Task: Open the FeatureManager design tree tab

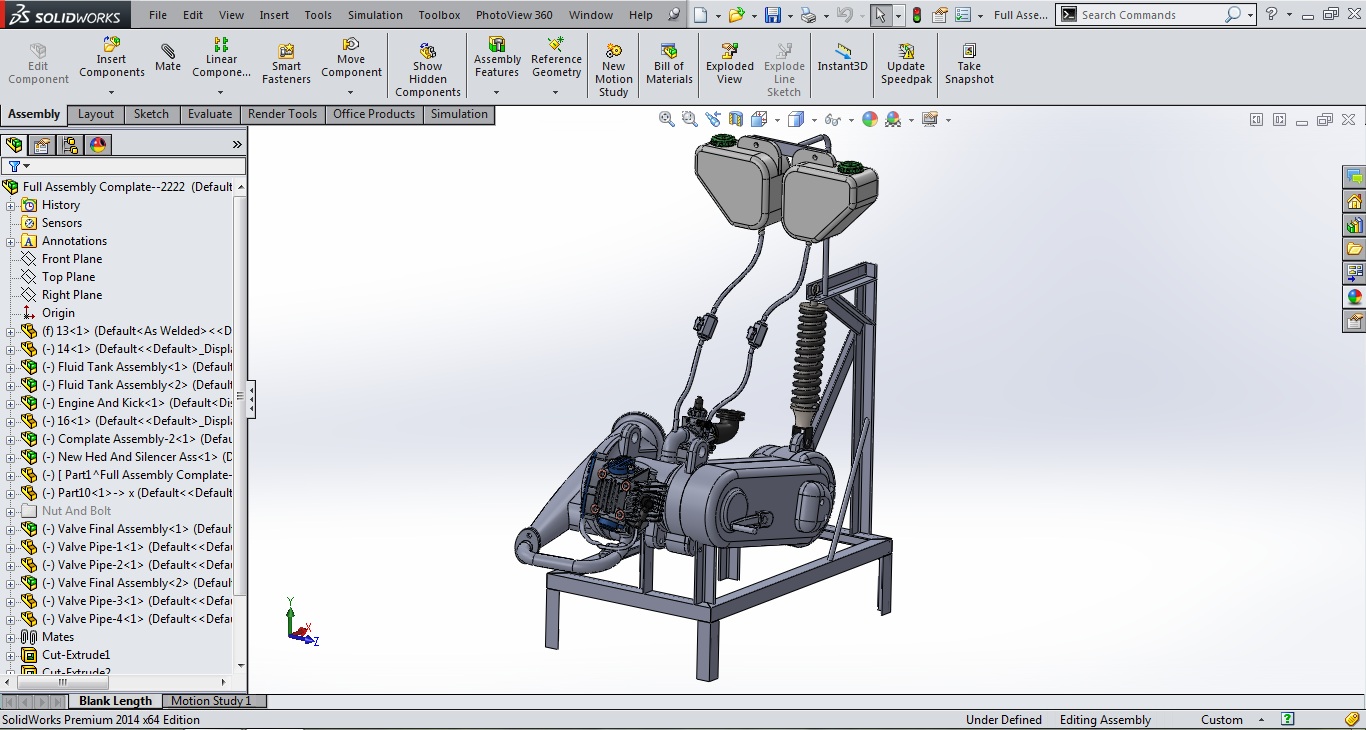Action: [14, 145]
